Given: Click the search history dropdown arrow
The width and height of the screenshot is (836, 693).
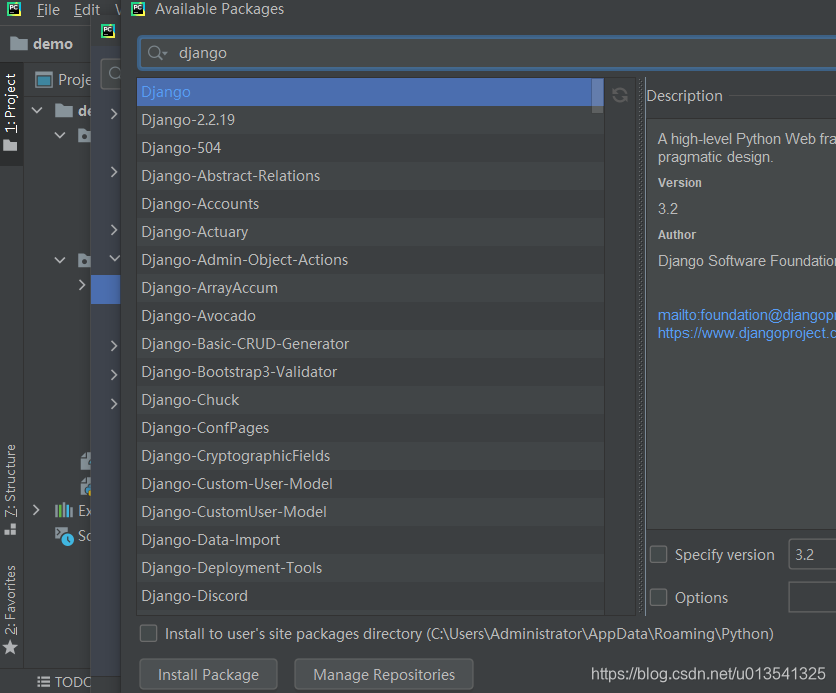Looking at the screenshot, I should pyautogui.click(x=165, y=54).
